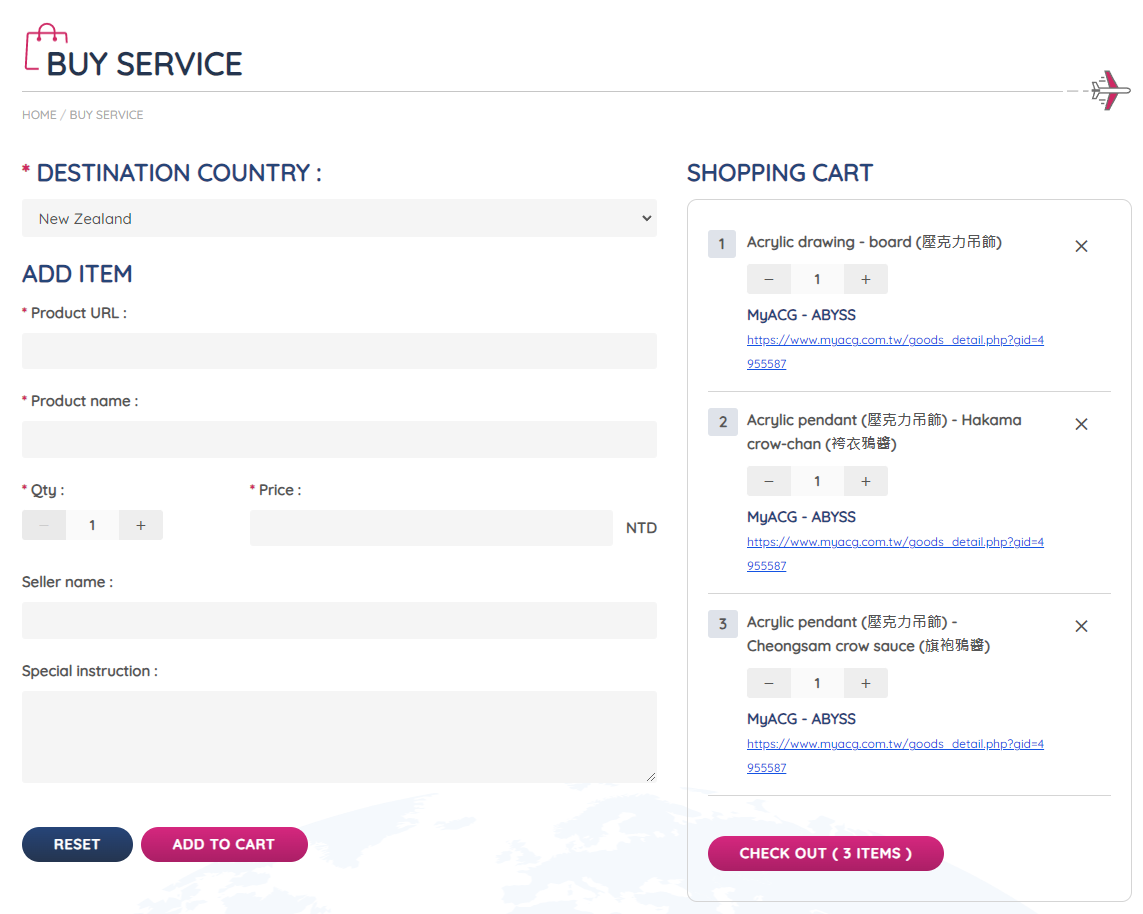Viewport: 1143px width, 914px height.
Task: Decrease quantity of Acrylic drawing - board
Action: (769, 280)
